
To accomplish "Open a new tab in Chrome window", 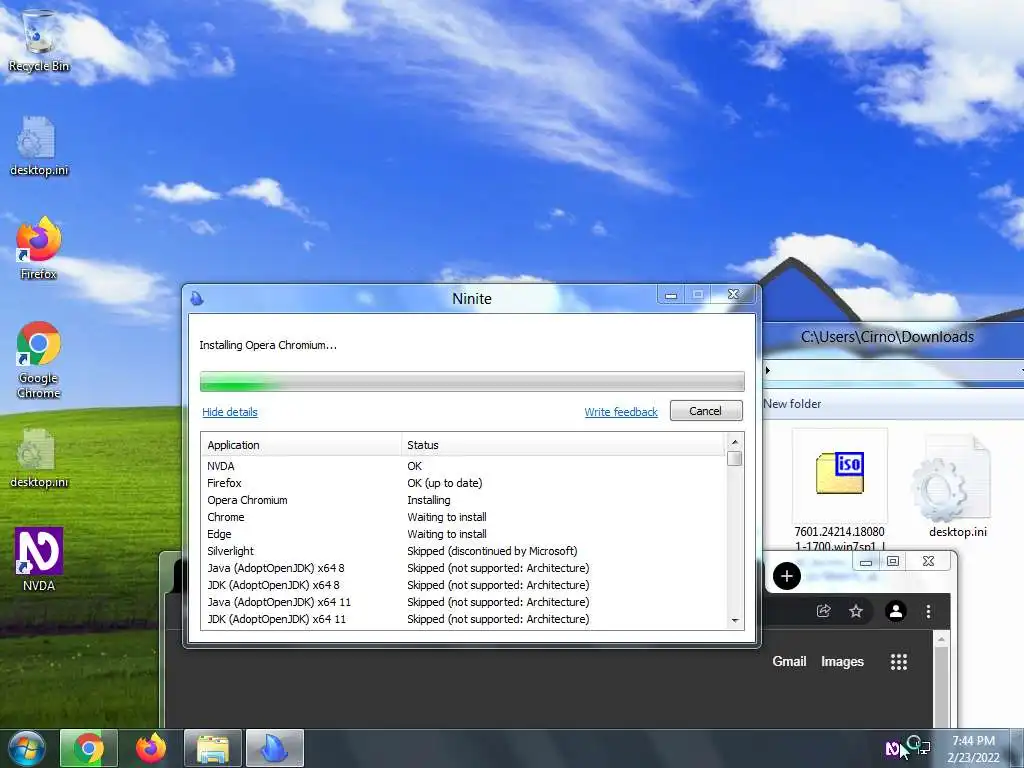I will point(786,576).
